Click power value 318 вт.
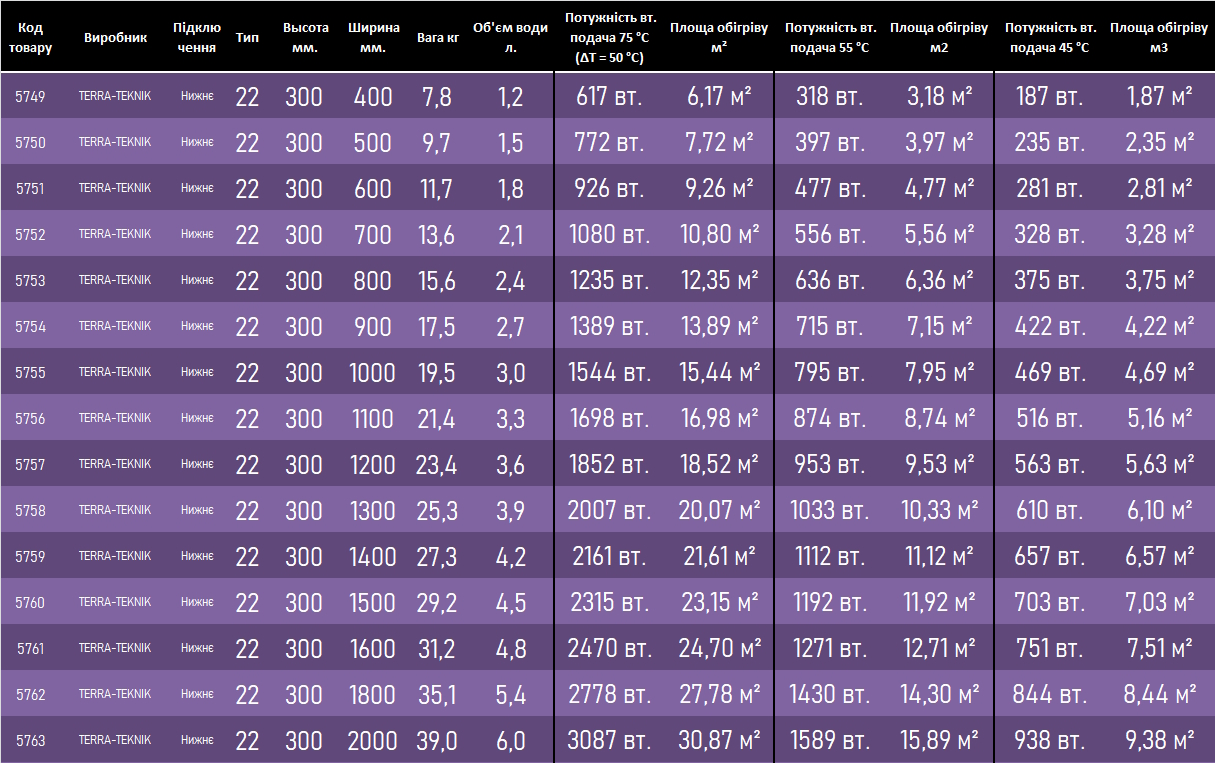Image resolution: width=1215 pixels, height=763 pixels. [830, 97]
